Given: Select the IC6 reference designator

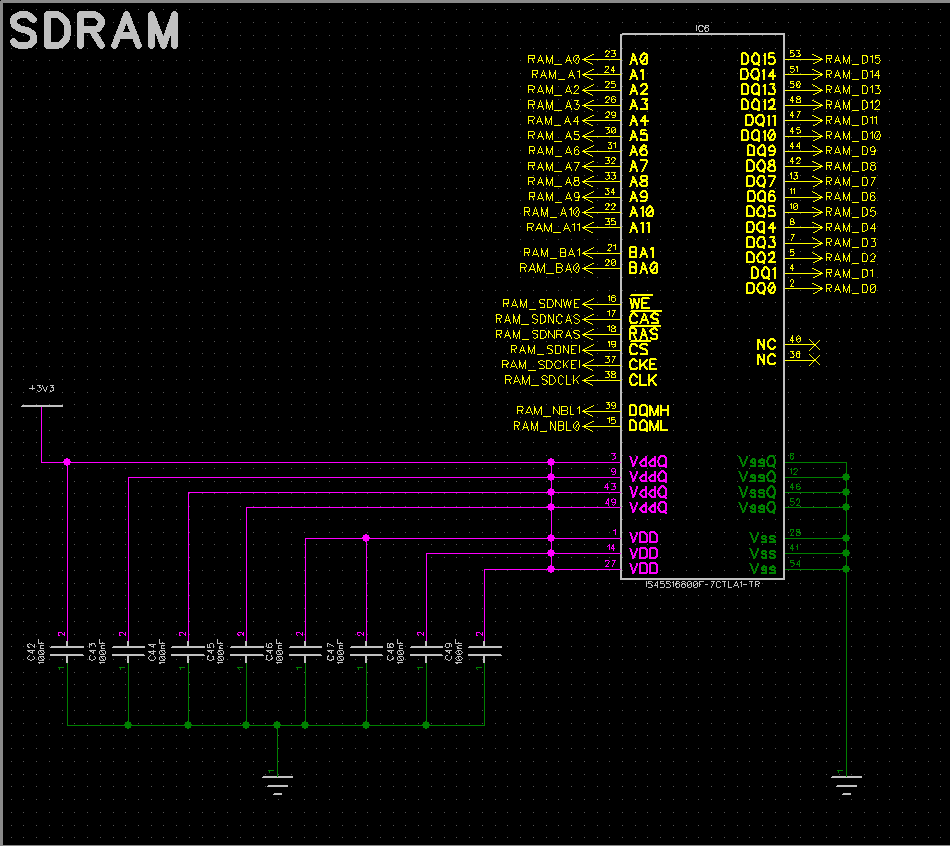Looking at the screenshot, I should coord(702,28).
